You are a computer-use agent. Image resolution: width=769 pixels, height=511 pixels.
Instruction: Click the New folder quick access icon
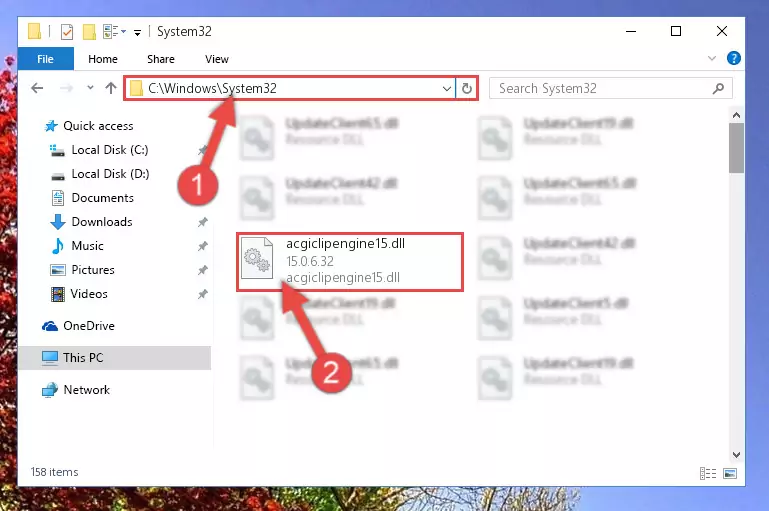[x=89, y=32]
